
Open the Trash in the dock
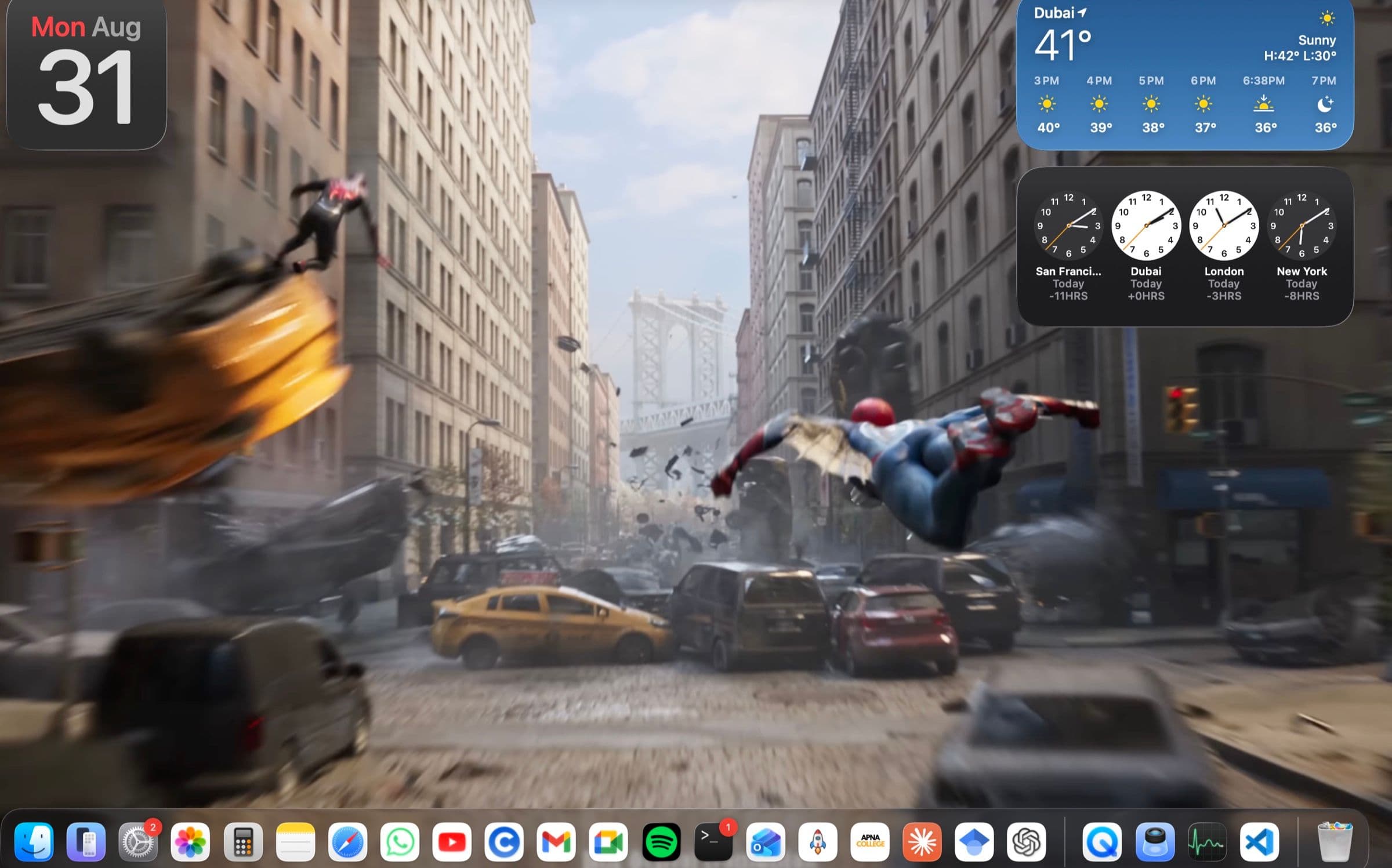[1335, 841]
